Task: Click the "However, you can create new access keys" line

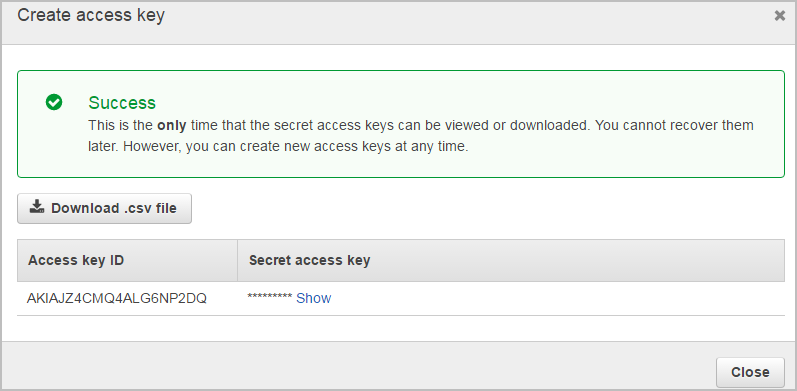Action: (278, 147)
